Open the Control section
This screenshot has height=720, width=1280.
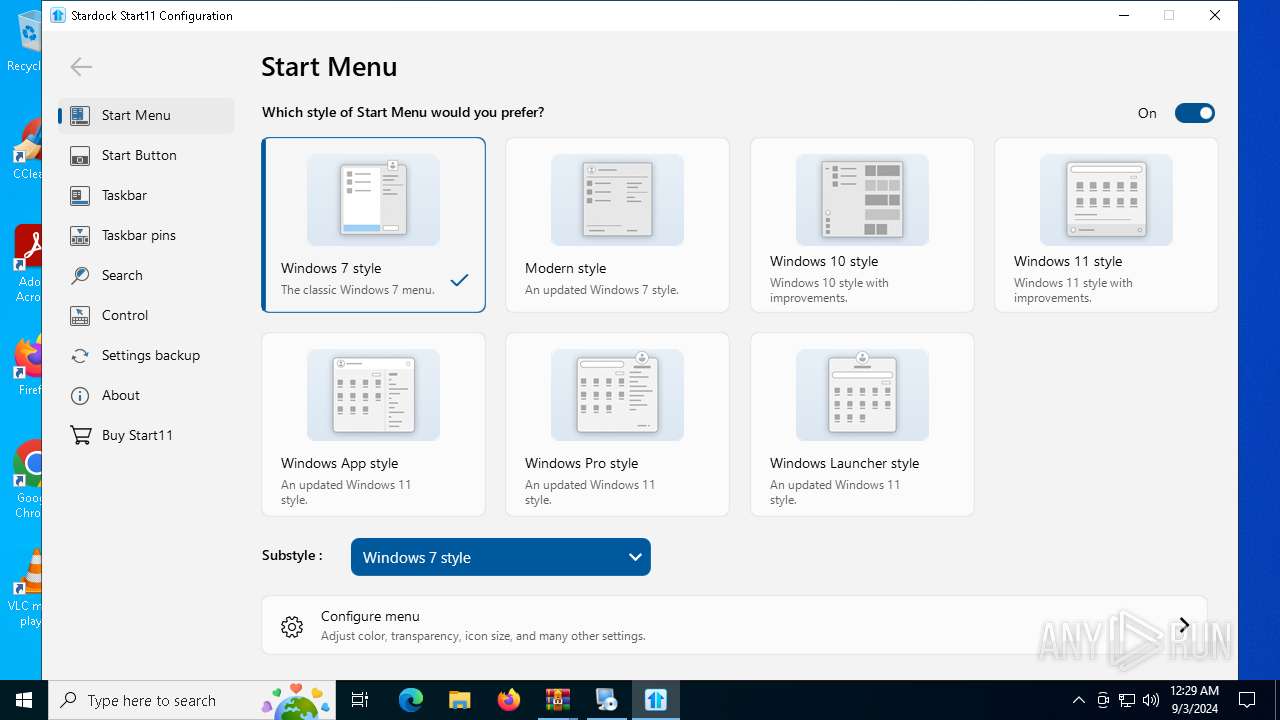pos(146,315)
